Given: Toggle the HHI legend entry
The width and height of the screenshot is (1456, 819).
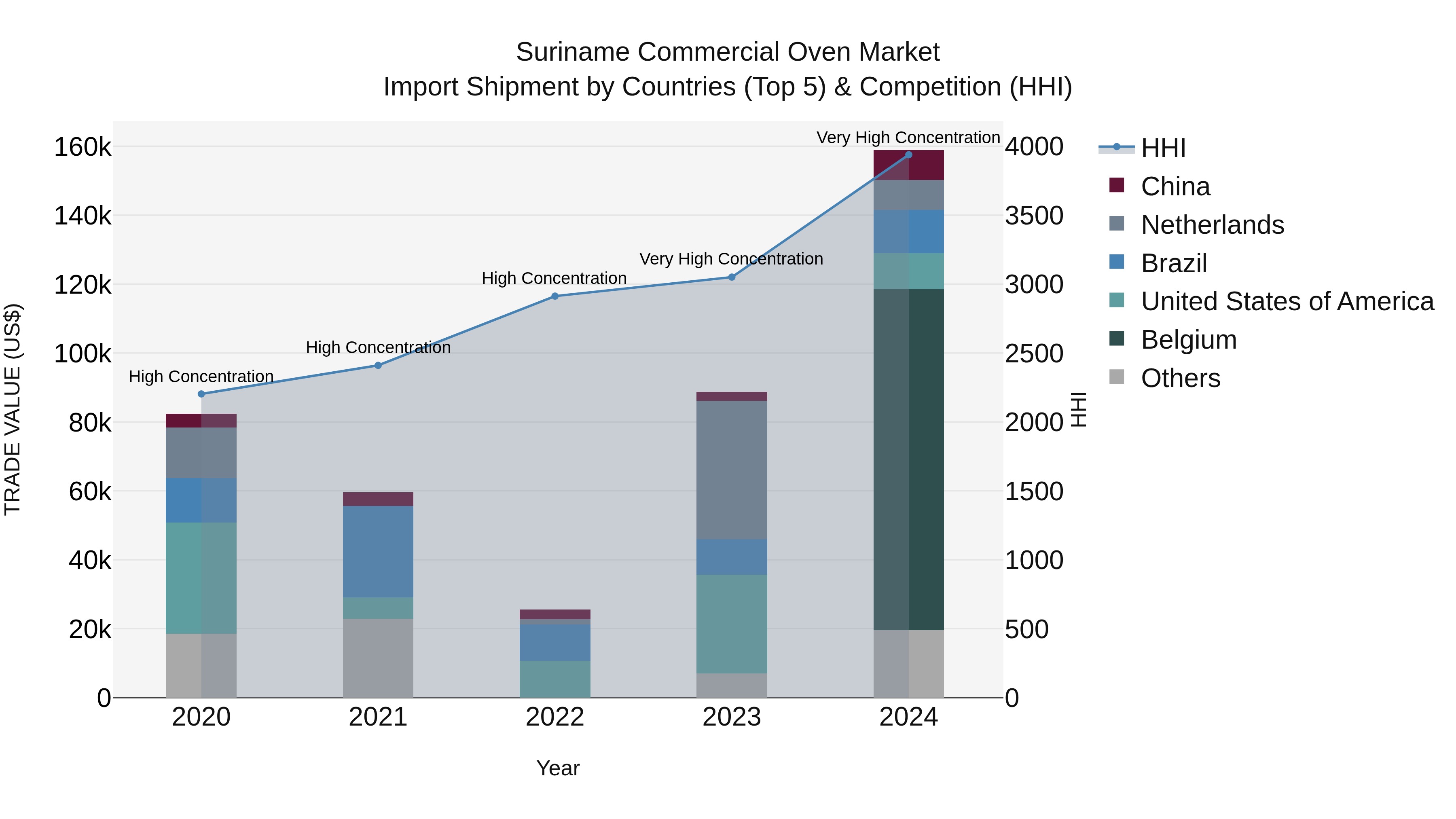Looking at the screenshot, I should click(1142, 148).
